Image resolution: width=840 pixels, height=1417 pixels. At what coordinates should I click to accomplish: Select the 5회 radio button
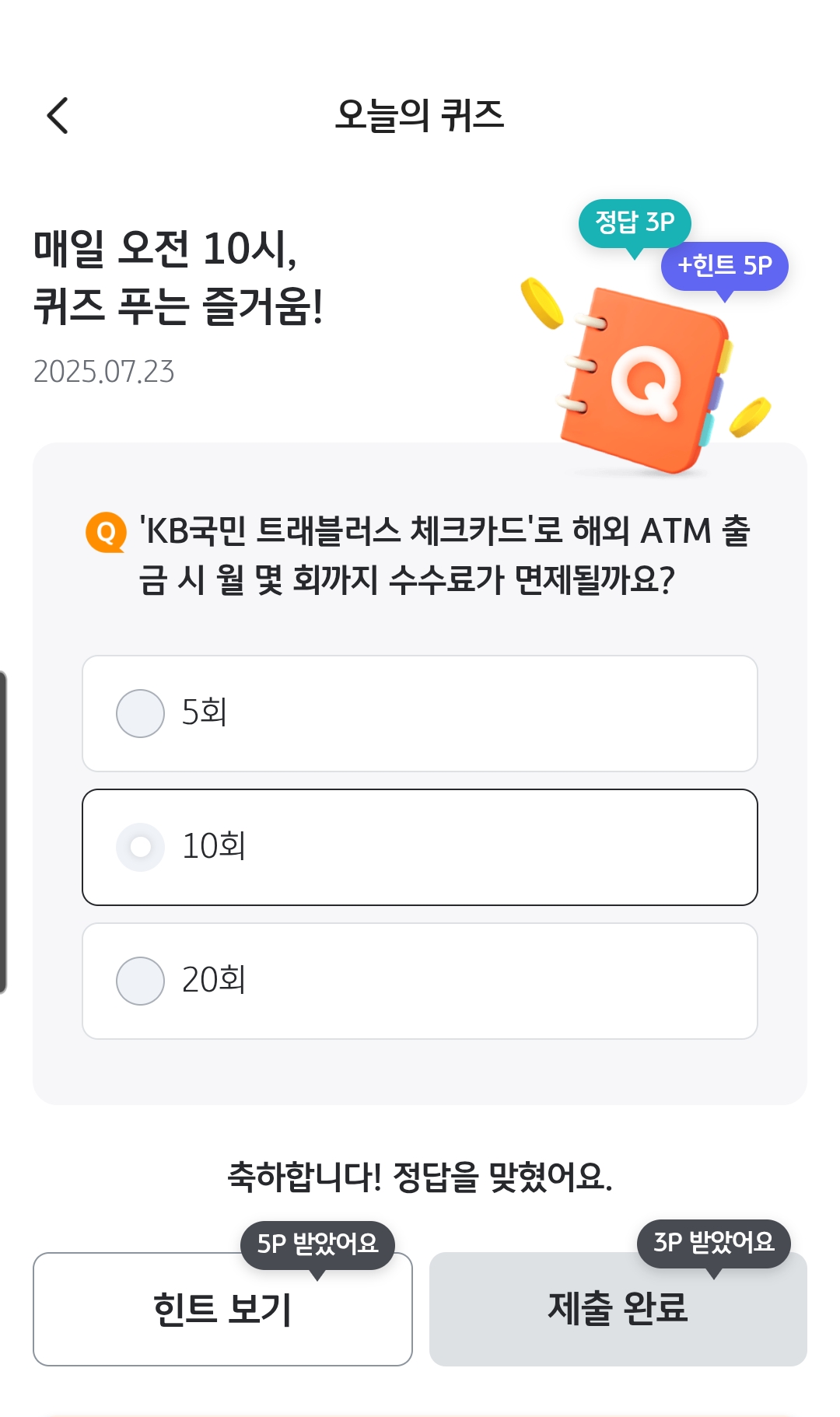click(140, 713)
